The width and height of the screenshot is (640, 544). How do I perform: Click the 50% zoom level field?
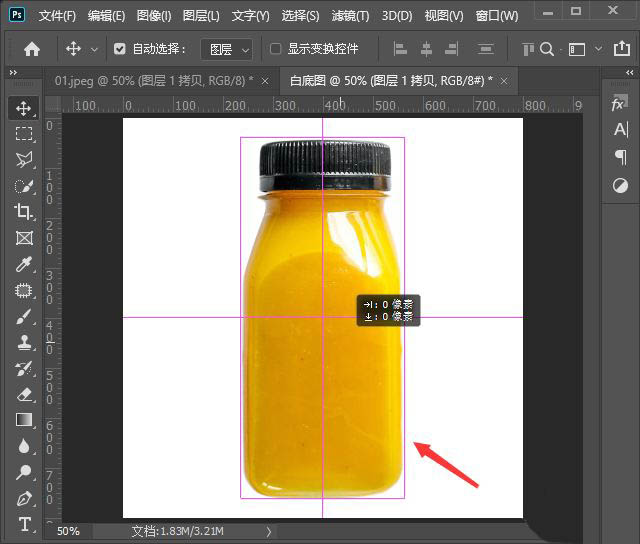(x=68, y=531)
